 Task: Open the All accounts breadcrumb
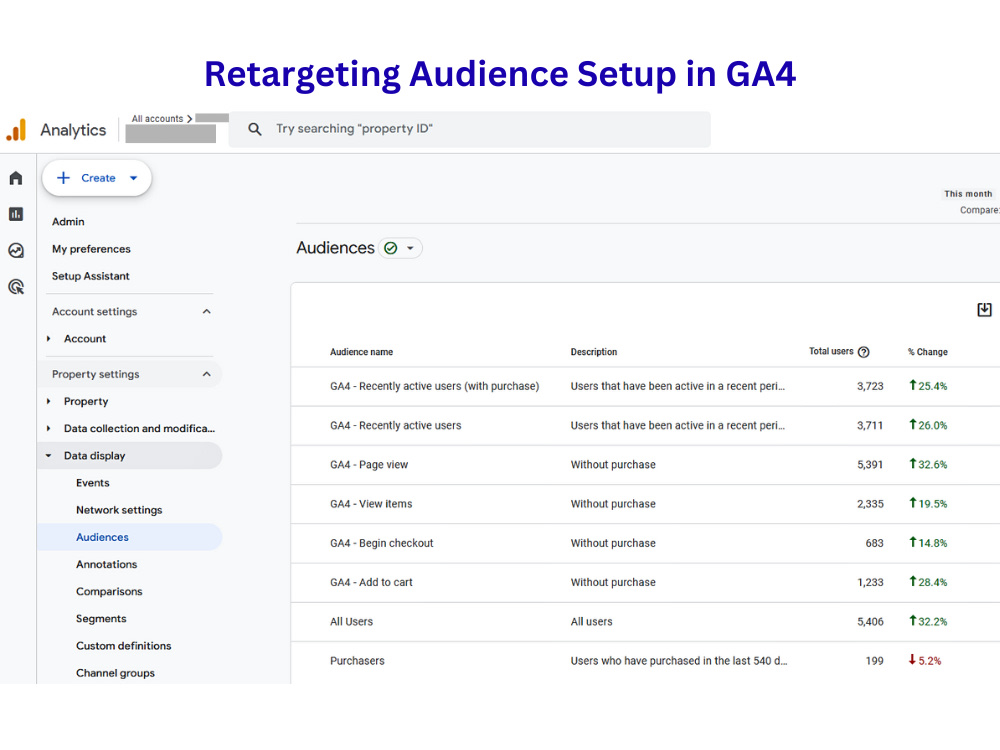click(157, 119)
